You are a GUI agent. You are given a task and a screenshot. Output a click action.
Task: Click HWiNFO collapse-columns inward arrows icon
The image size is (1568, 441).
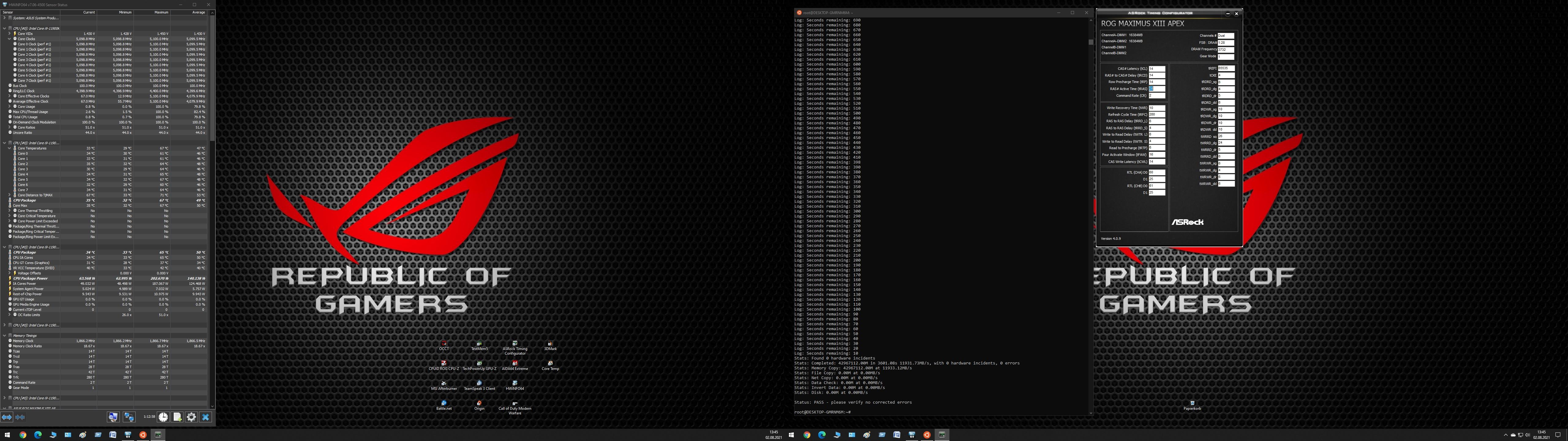tap(20, 417)
